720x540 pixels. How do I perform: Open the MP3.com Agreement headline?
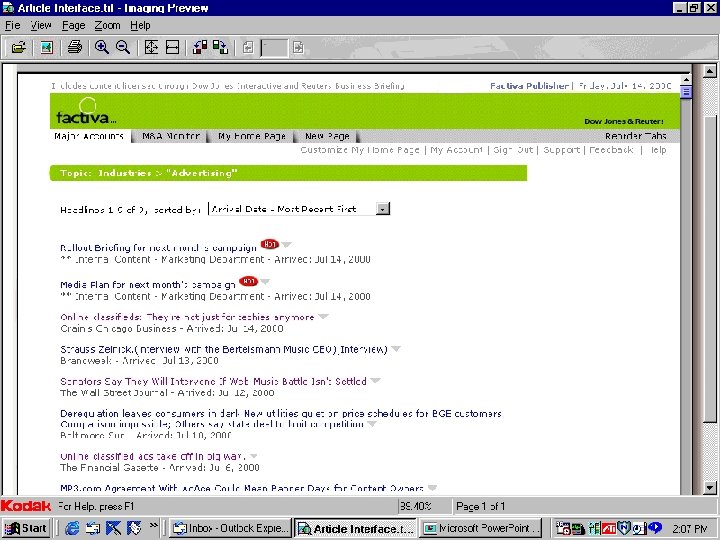242,488
